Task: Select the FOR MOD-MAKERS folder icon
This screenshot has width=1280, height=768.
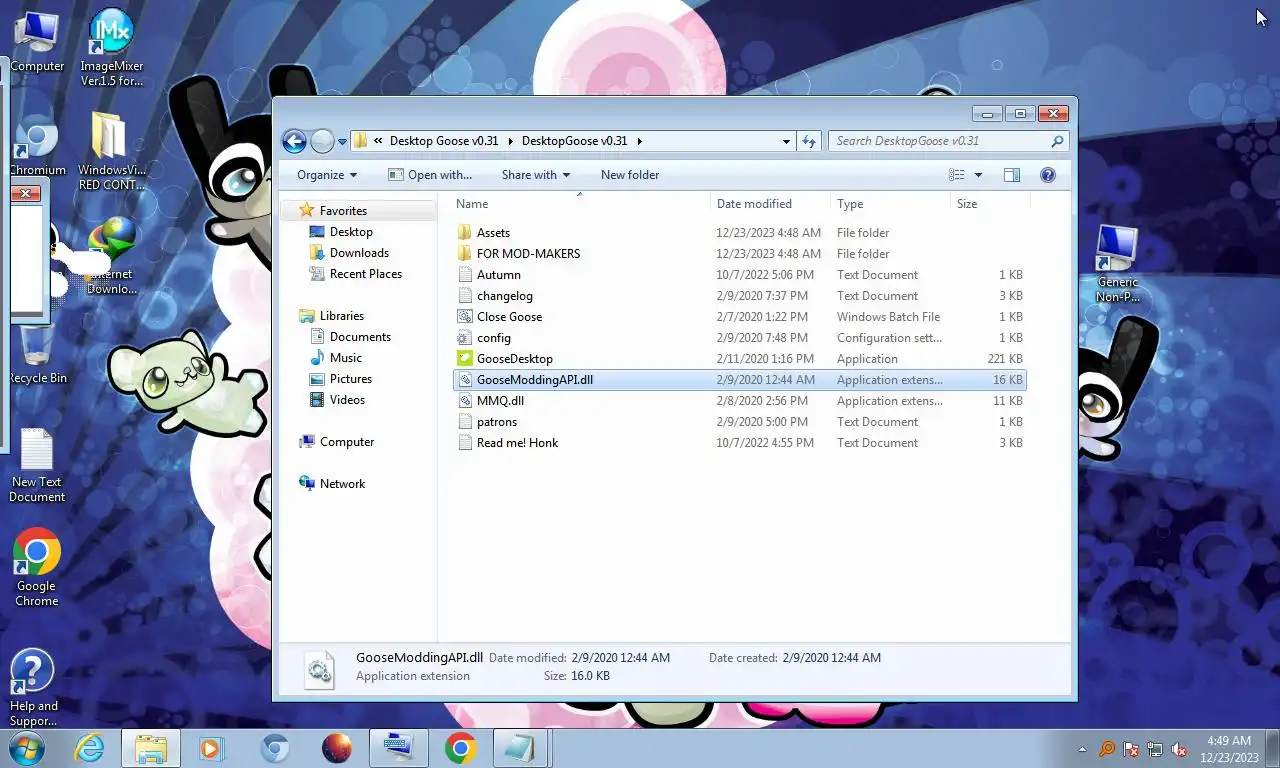Action: [464, 254]
